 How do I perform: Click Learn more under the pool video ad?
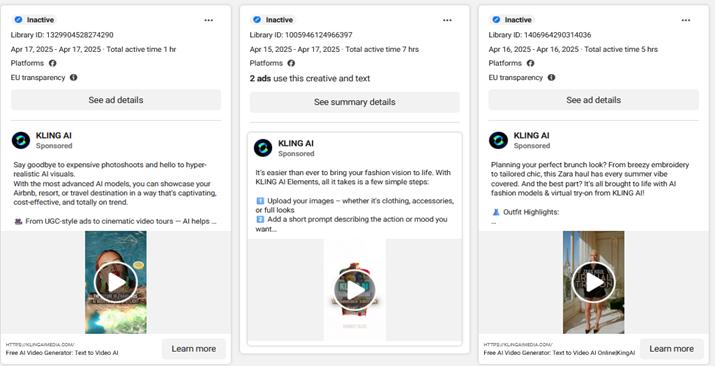[x=194, y=349]
